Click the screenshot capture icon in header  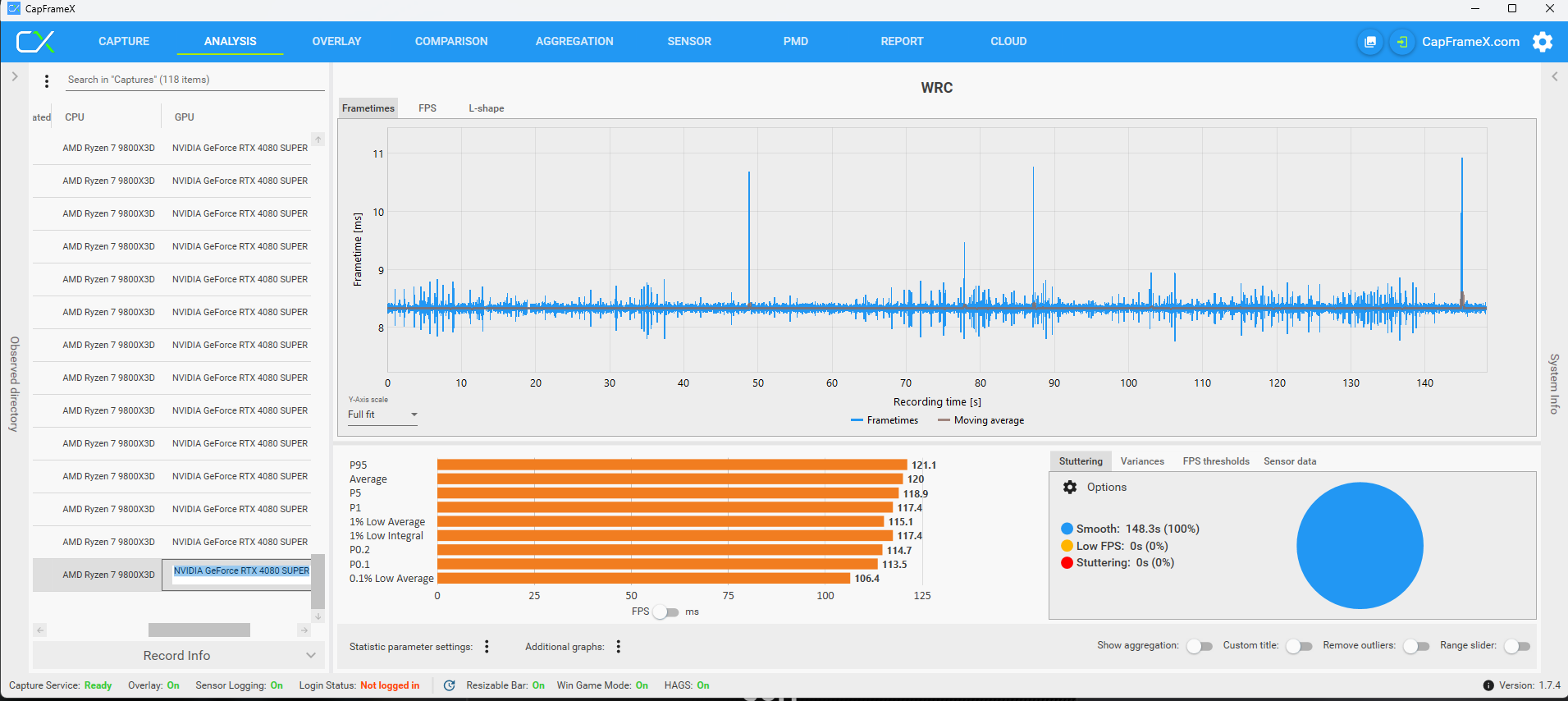click(1369, 42)
